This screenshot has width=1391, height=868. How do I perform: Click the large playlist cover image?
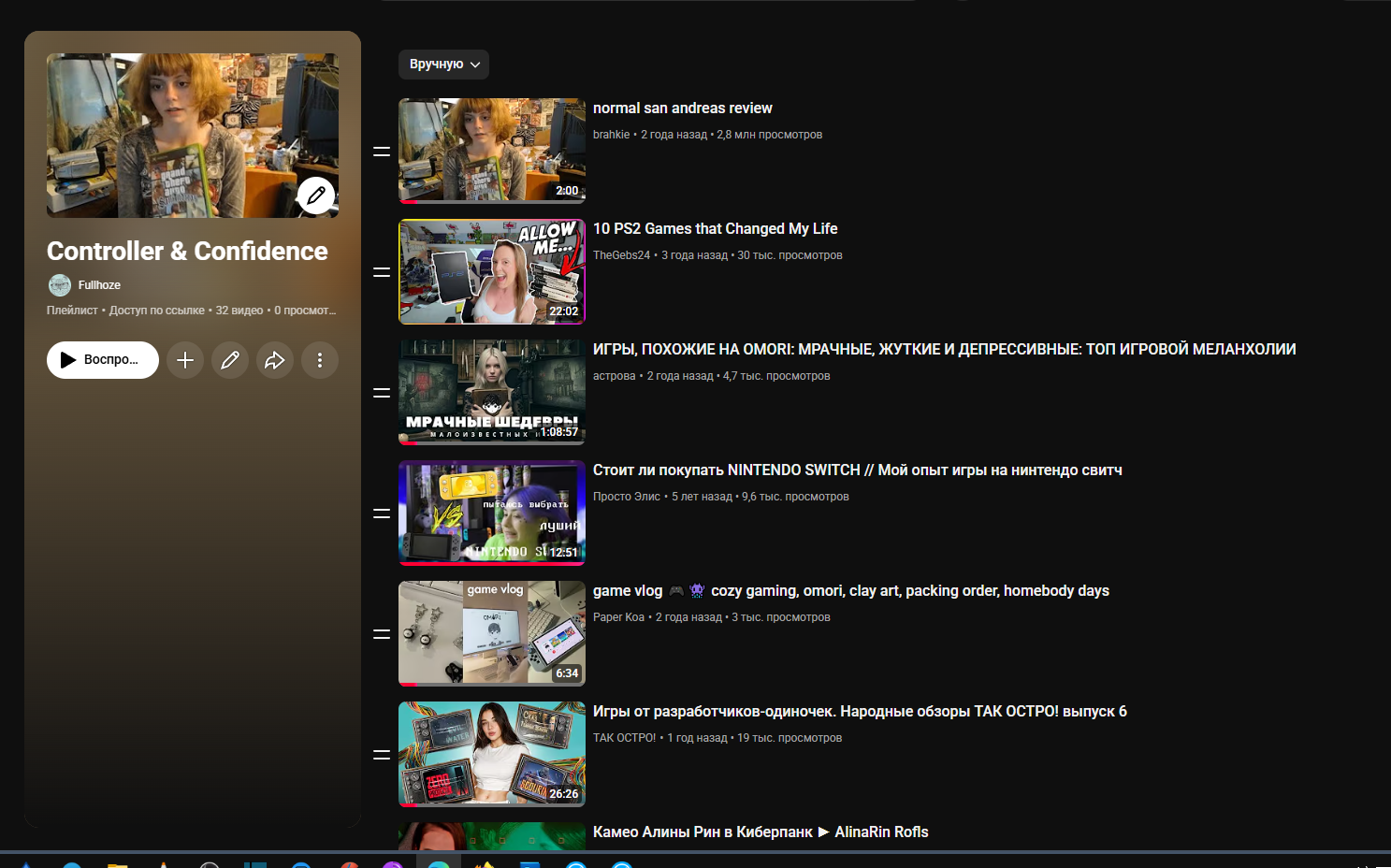click(193, 136)
